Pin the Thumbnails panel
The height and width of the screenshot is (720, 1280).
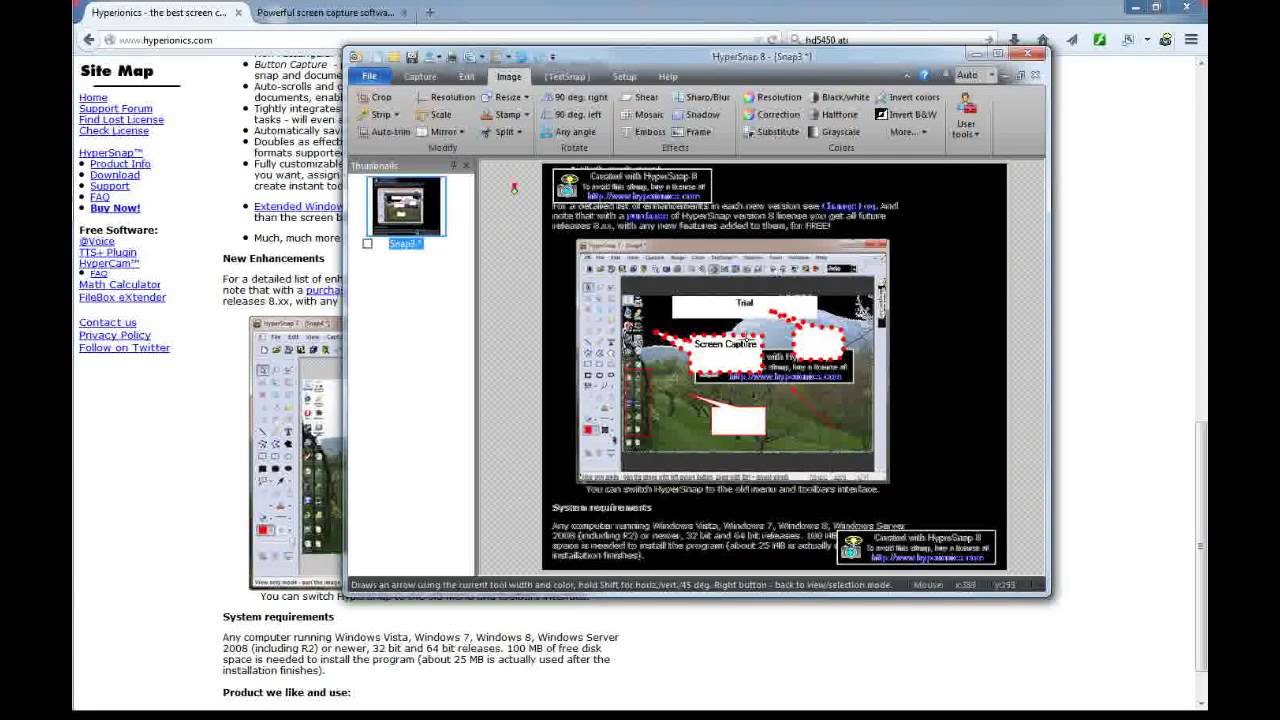click(x=453, y=165)
